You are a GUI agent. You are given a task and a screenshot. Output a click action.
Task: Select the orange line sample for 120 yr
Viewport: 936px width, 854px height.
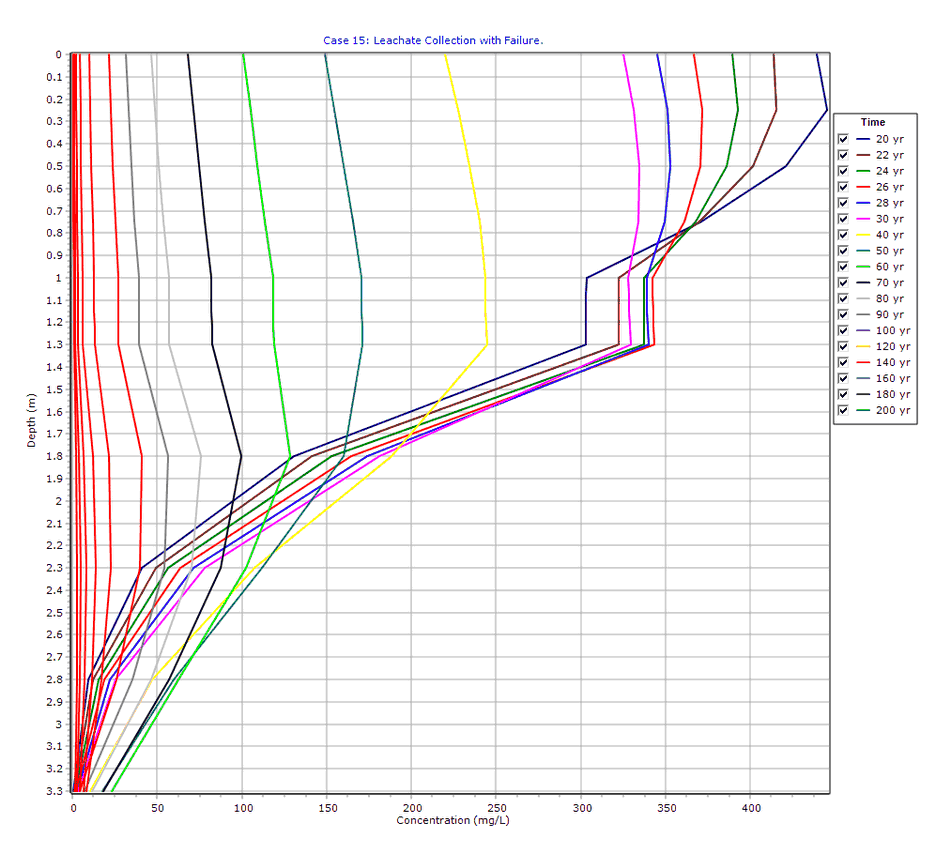point(863,347)
